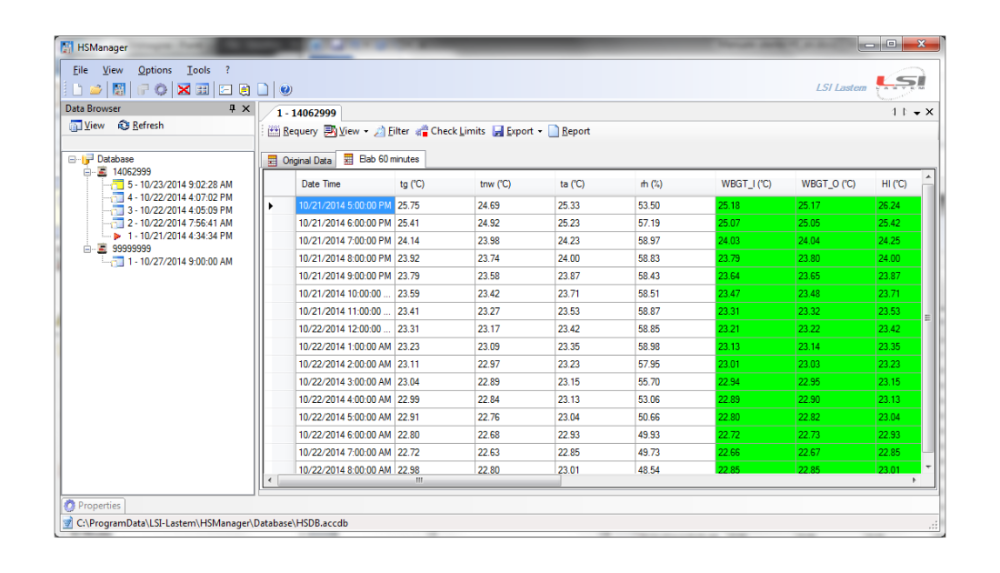
Task: Click the red X delete toolbar icon
Action: [184, 90]
